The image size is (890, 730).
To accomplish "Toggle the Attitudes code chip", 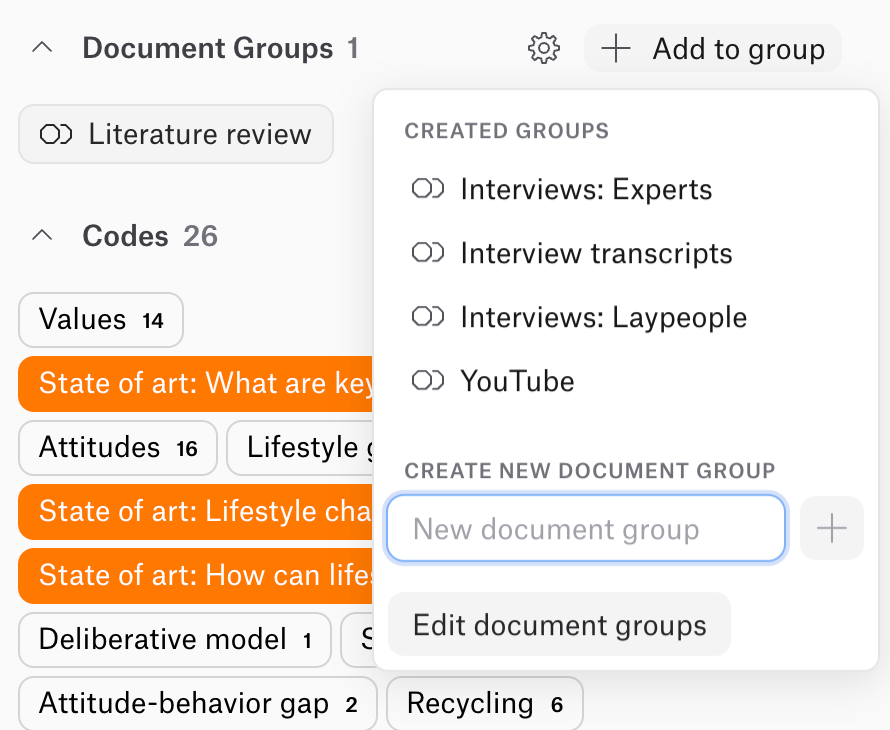I will point(117,448).
